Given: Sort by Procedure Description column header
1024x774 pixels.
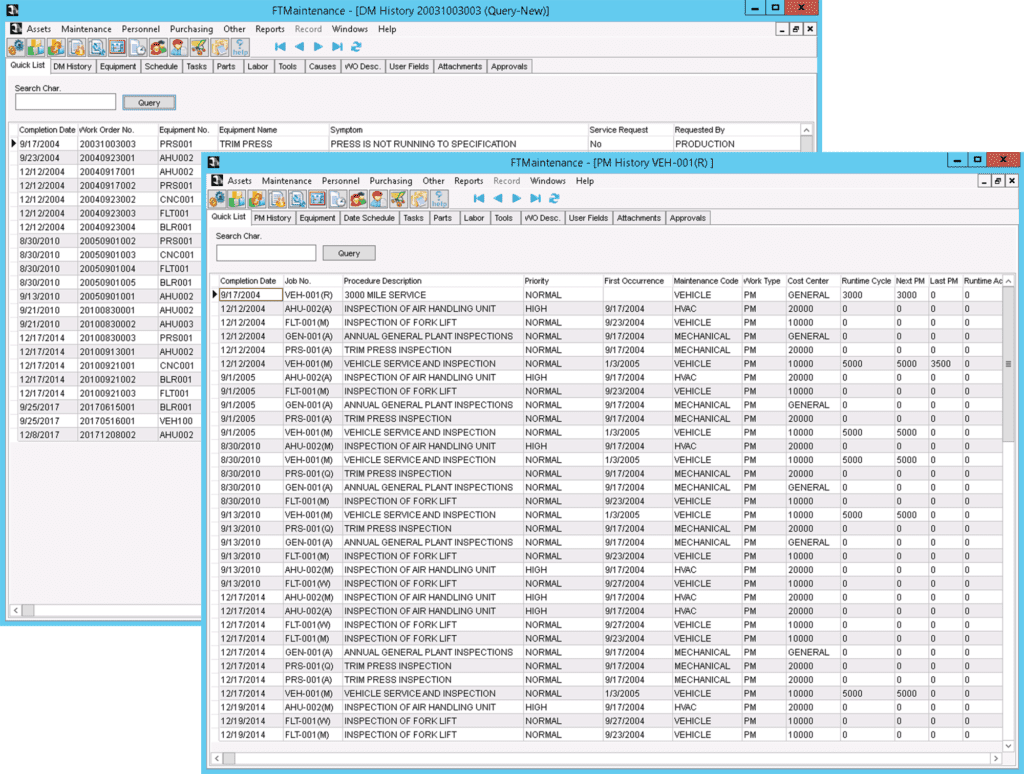Looking at the screenshot, I should [x=432, y=281].
